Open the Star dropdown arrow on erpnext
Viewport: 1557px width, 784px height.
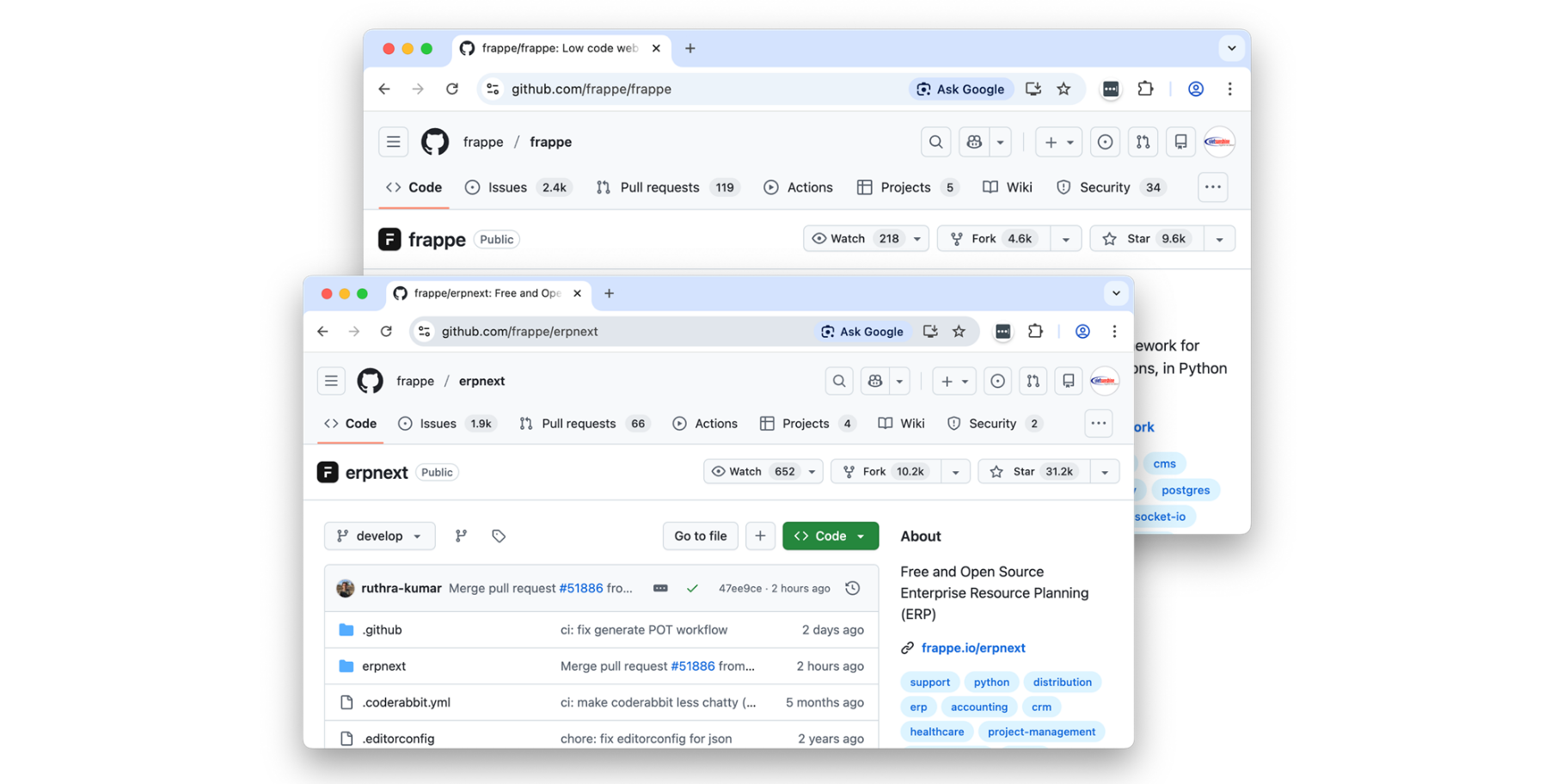tap(1105, 471)
